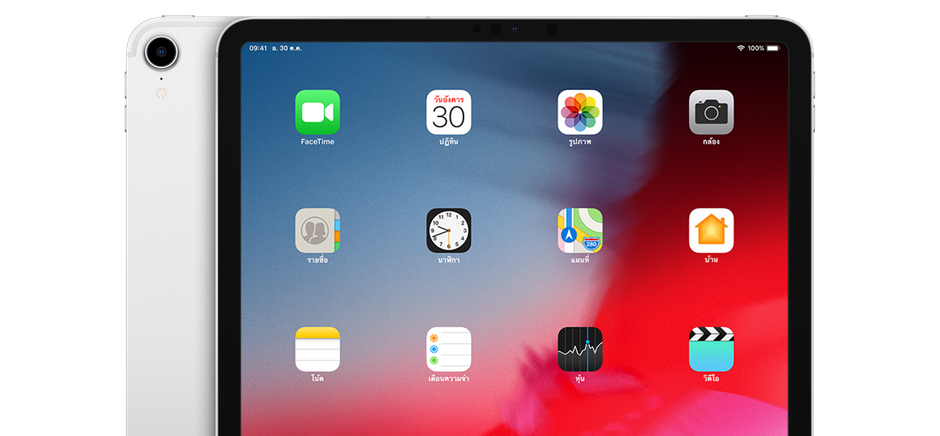This screenshot has width=940, height=436.
Task: Tap the บ้าน label under Home
Action: pyautogui.click(x=711, y=260)
